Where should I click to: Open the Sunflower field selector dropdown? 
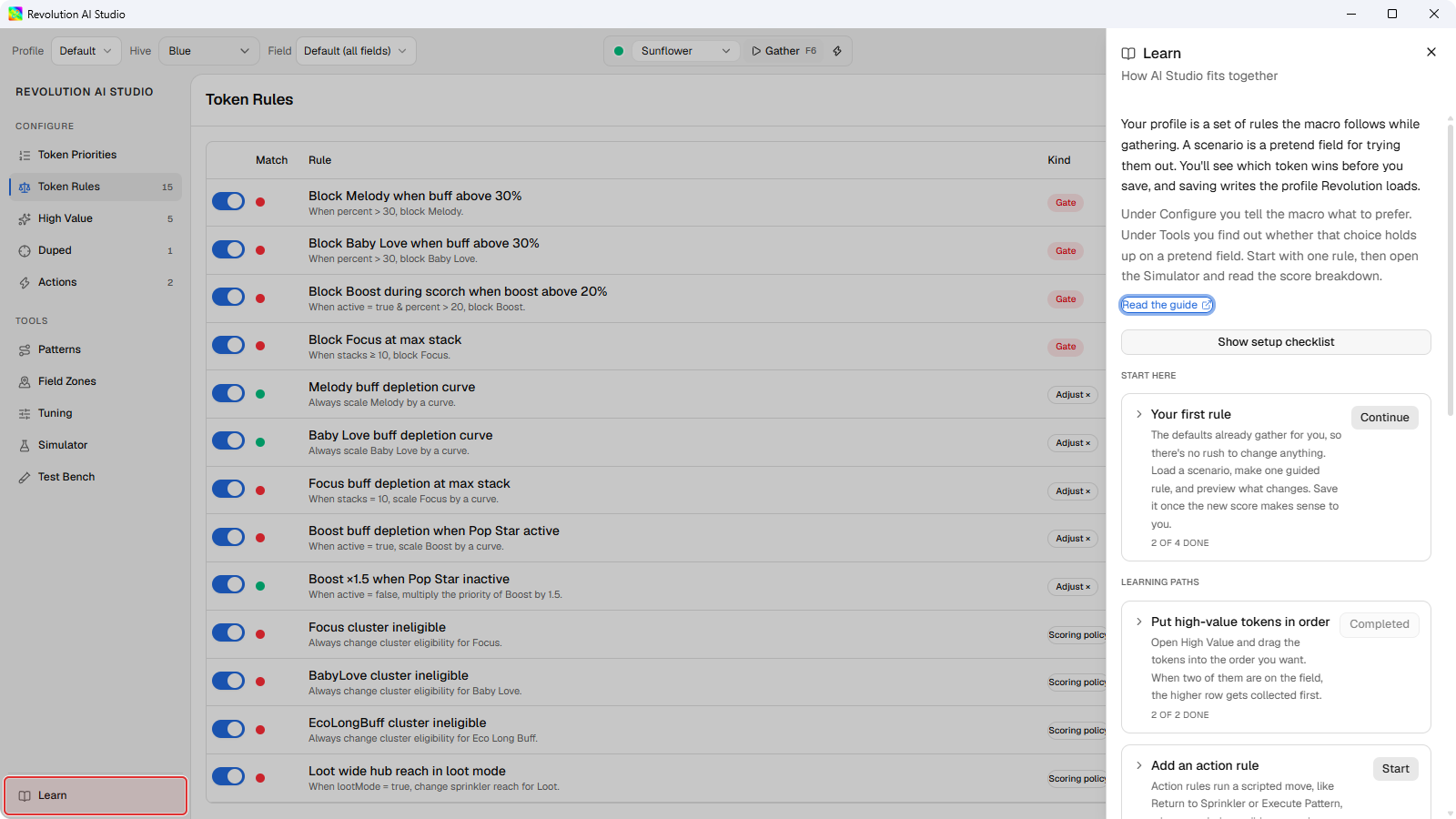tap(686, 51)
